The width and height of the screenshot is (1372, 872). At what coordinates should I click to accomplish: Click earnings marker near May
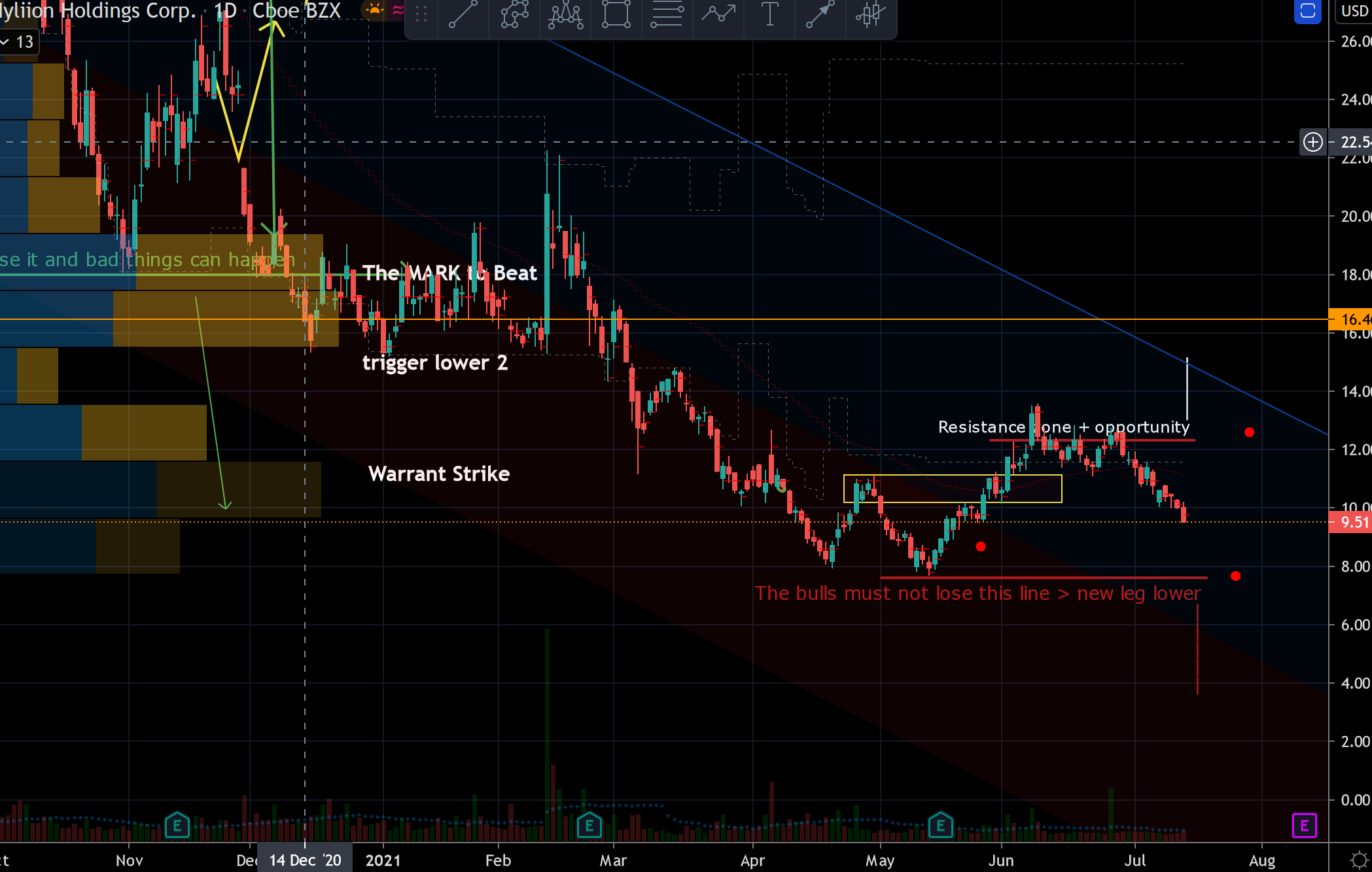pyautogui.click(x=940, y=826)
